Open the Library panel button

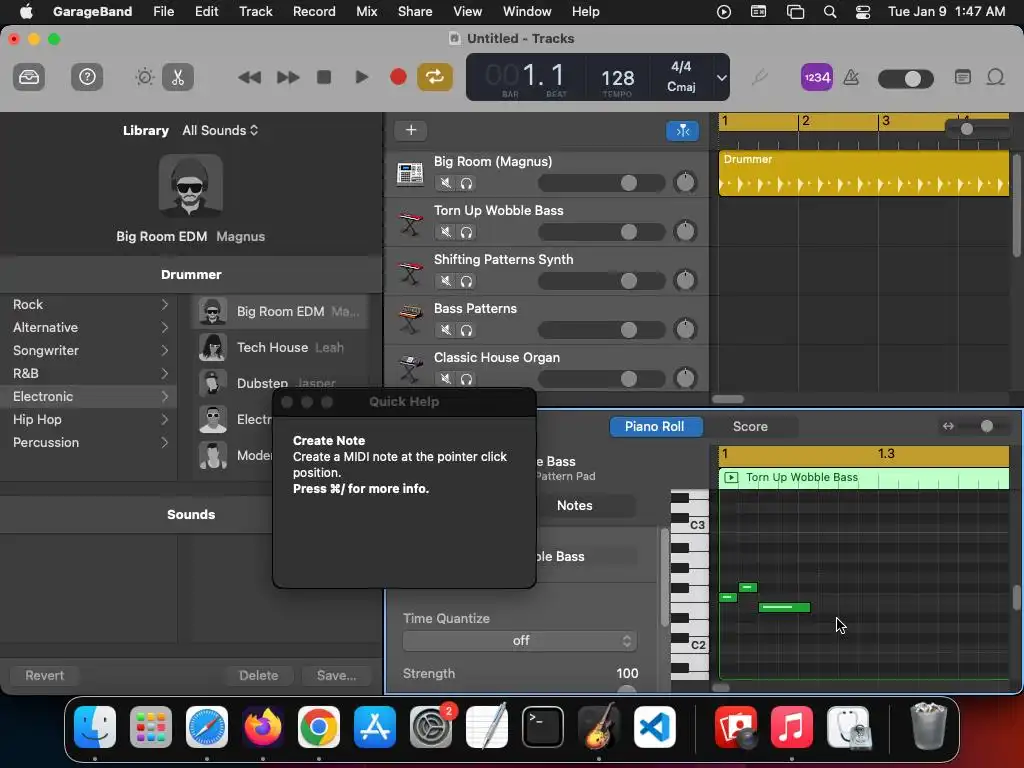[x=29, y=78]
